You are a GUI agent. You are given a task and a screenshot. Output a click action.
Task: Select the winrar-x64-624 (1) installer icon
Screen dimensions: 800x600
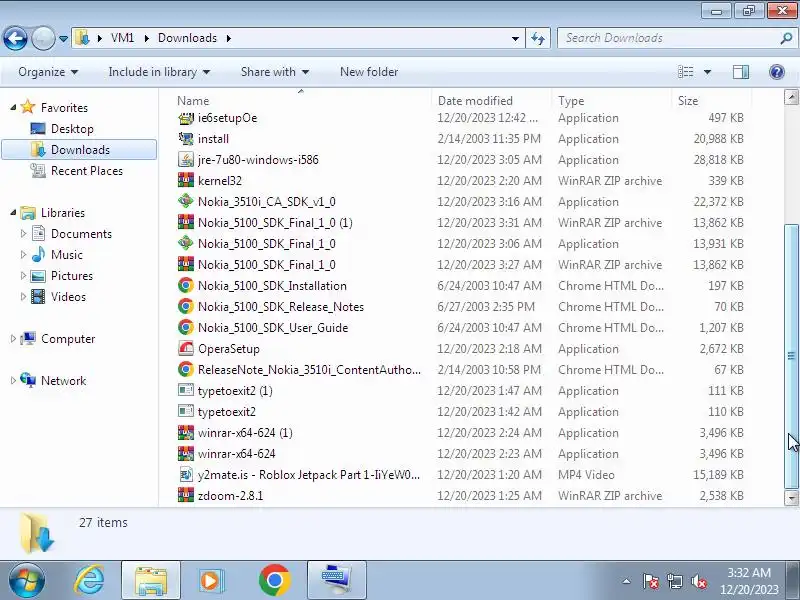coord(186,433)
